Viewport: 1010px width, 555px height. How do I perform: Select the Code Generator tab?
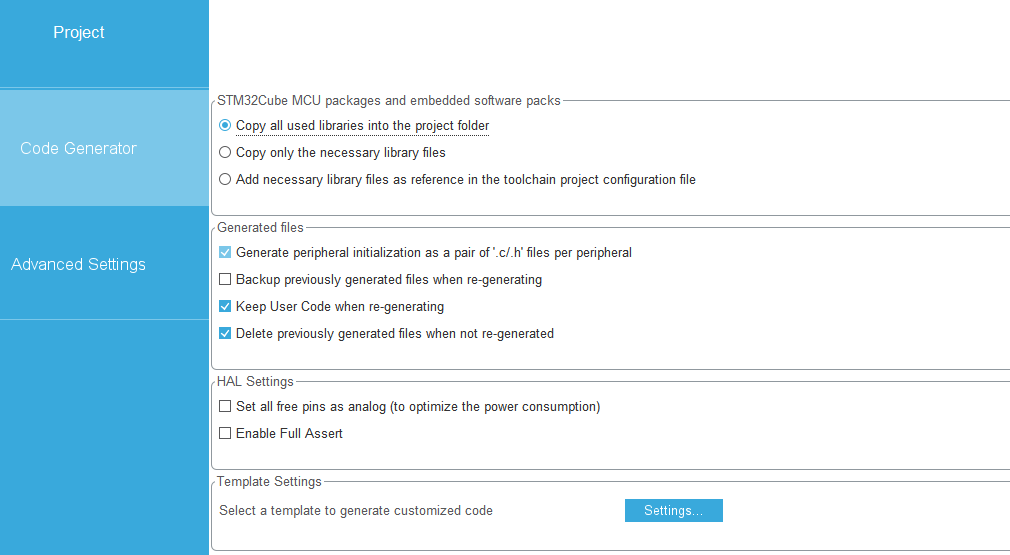click(79, 148)
